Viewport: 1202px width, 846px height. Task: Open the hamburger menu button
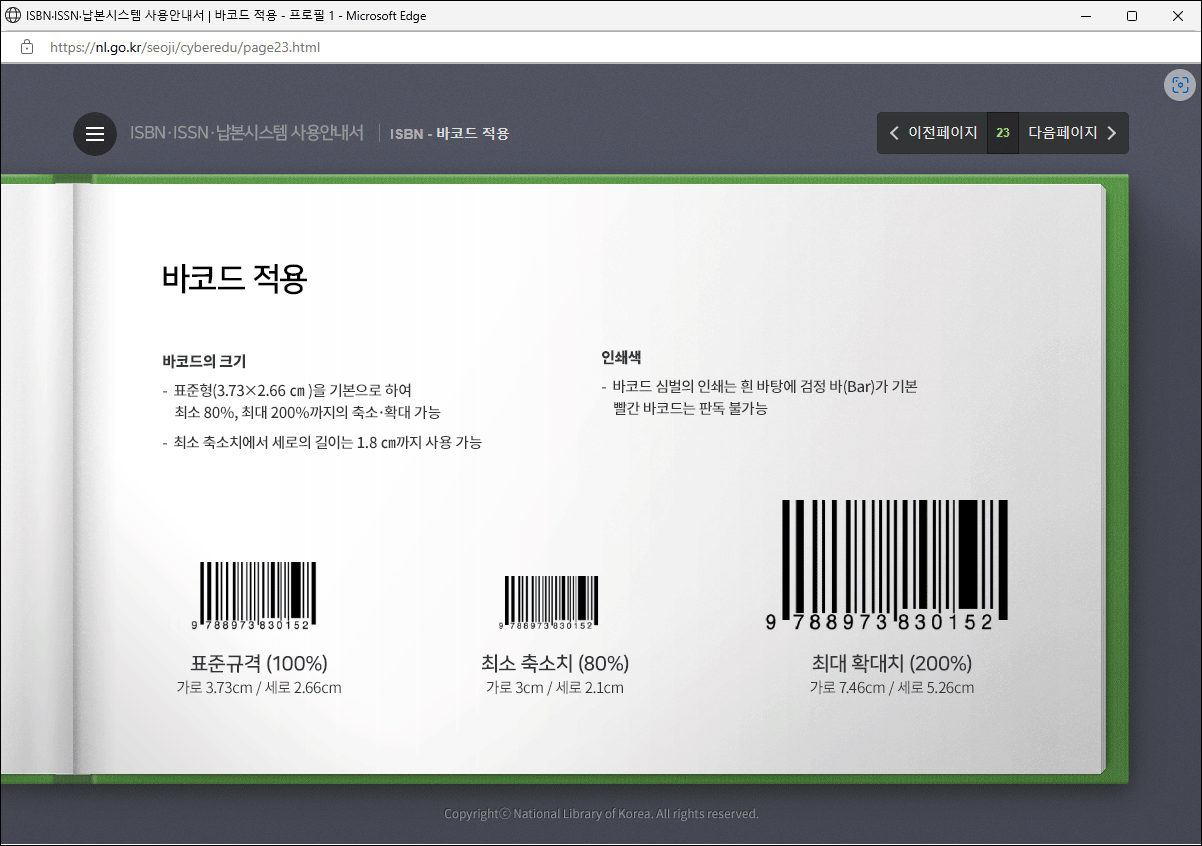pos(95,134)
